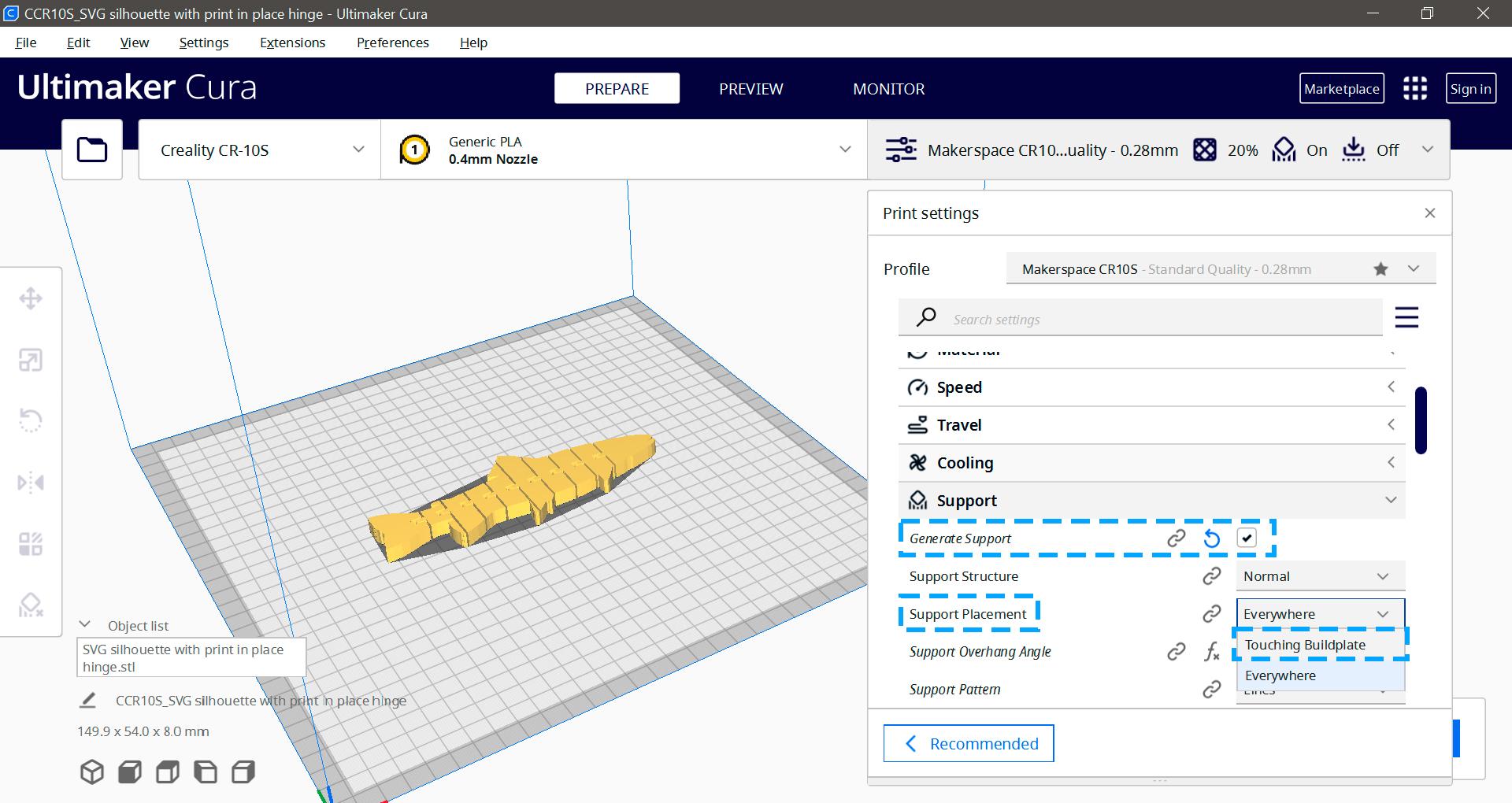Screen dimensions: 1512x803
Task: Uncheck the Generate Support checkbox
Action: [1246, 538]
